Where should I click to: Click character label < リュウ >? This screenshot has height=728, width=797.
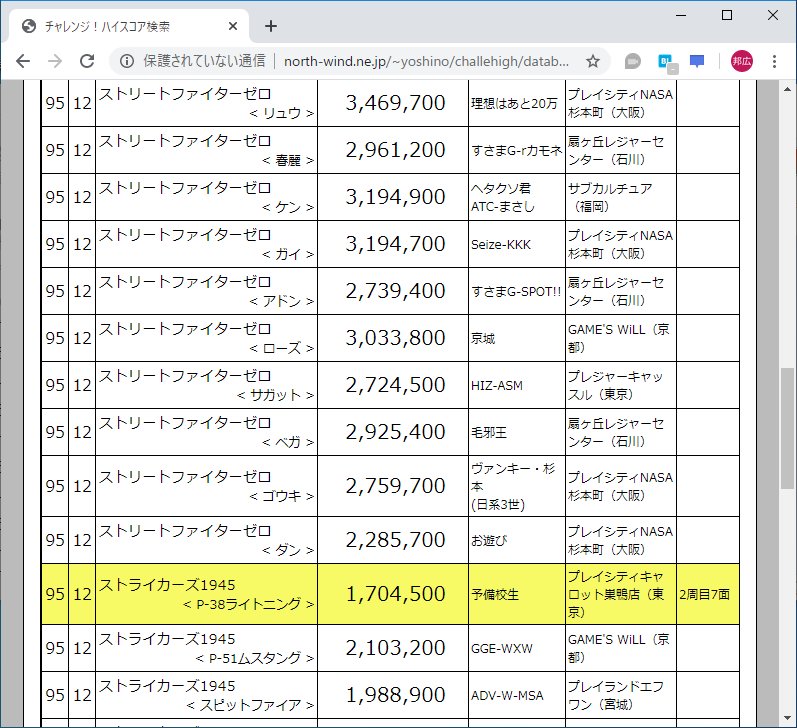click(282, 113)
